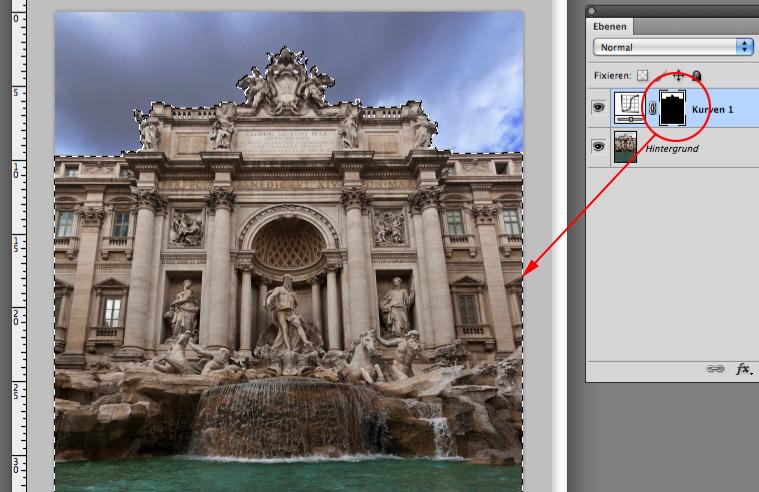
Task: Click the chain link between Kurven thumbnails
Action: click(x=652, y=108)
